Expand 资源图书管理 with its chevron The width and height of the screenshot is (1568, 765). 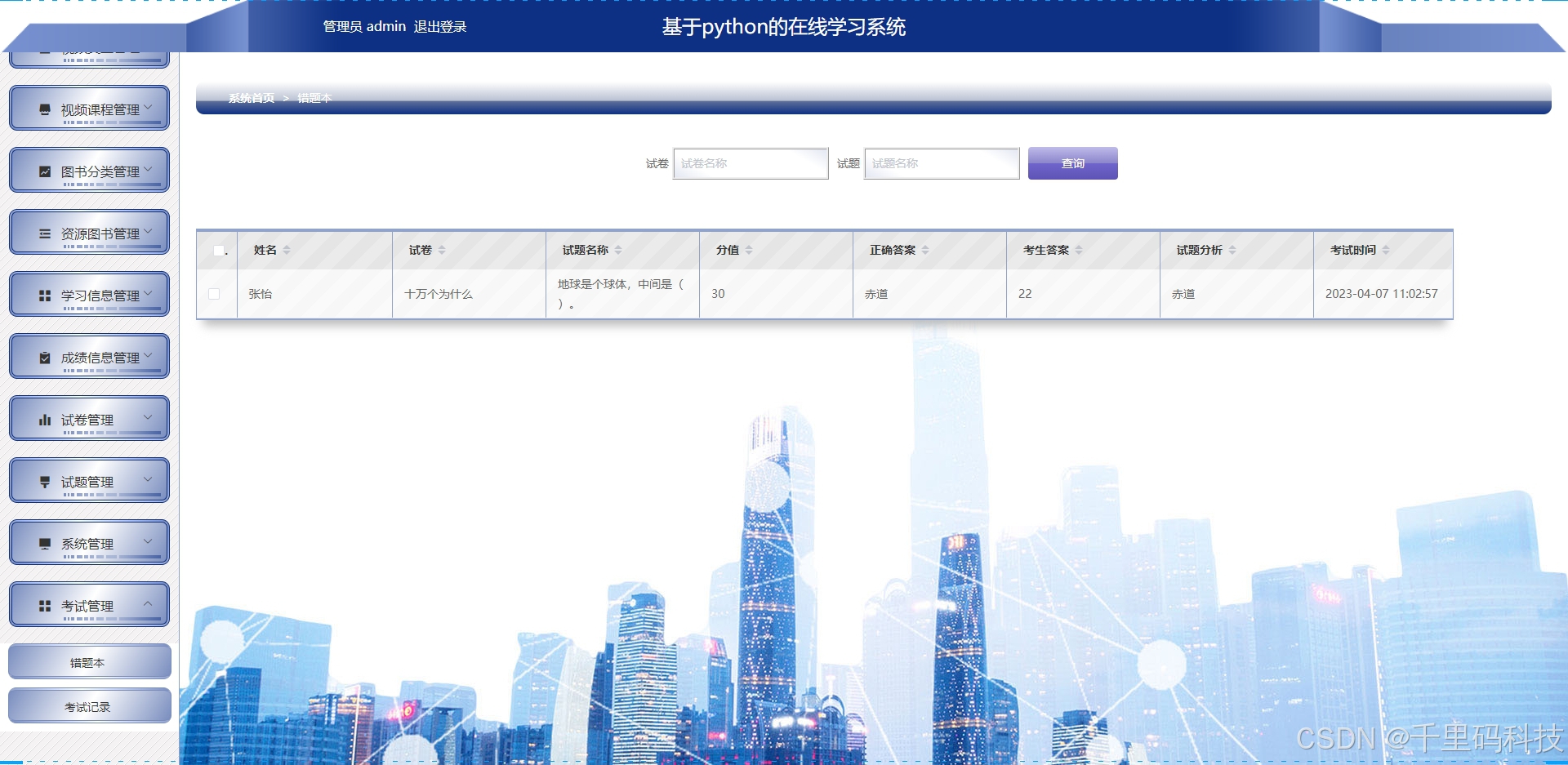pyautogui.click(x=148, y=231)
